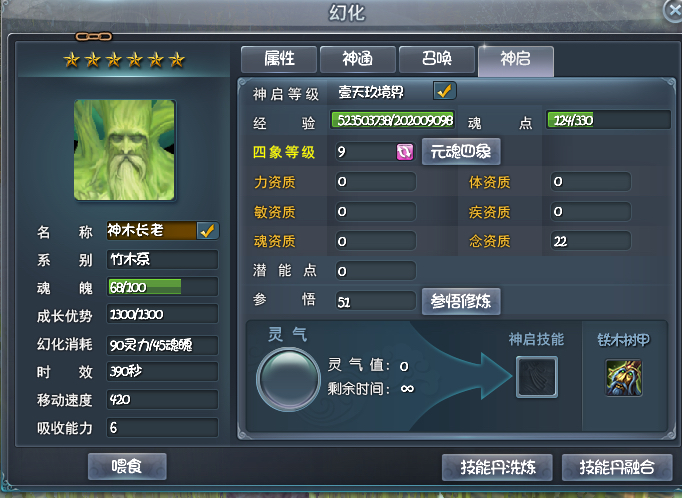Image resolution: width=682 pixels, height=498 pixels.
Task: Click the 参悟修炼 button
Action: coord(461,301)
